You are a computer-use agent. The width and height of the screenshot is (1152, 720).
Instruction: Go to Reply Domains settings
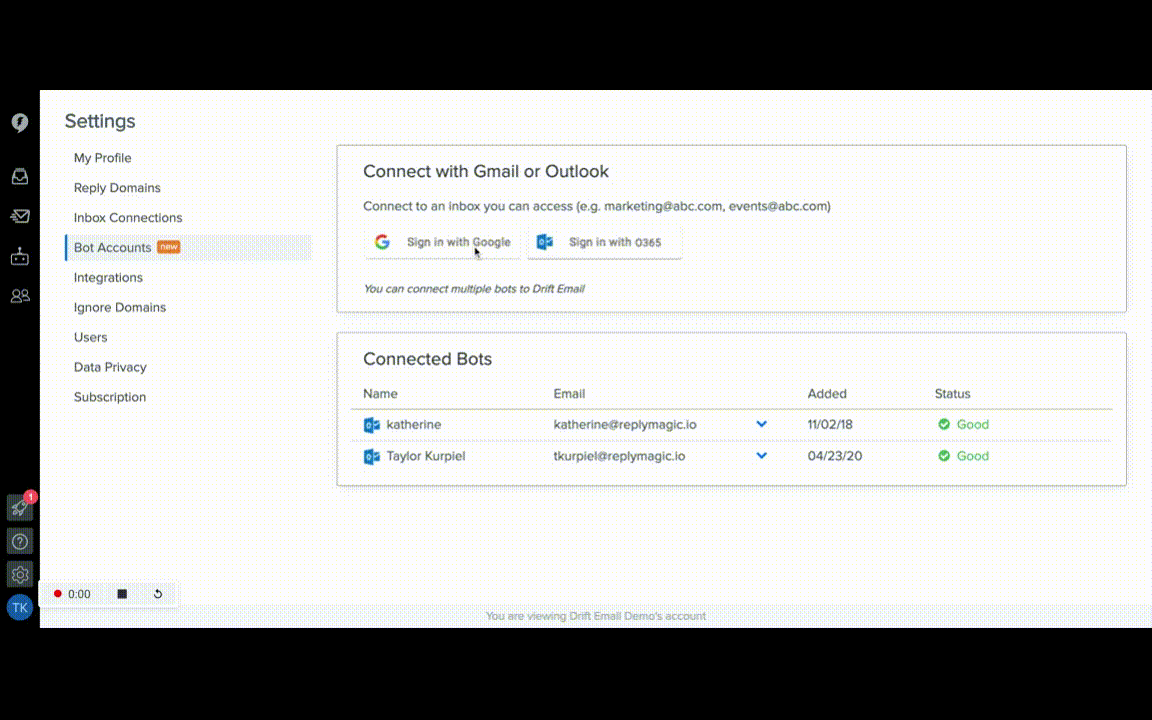click(117, 188)
